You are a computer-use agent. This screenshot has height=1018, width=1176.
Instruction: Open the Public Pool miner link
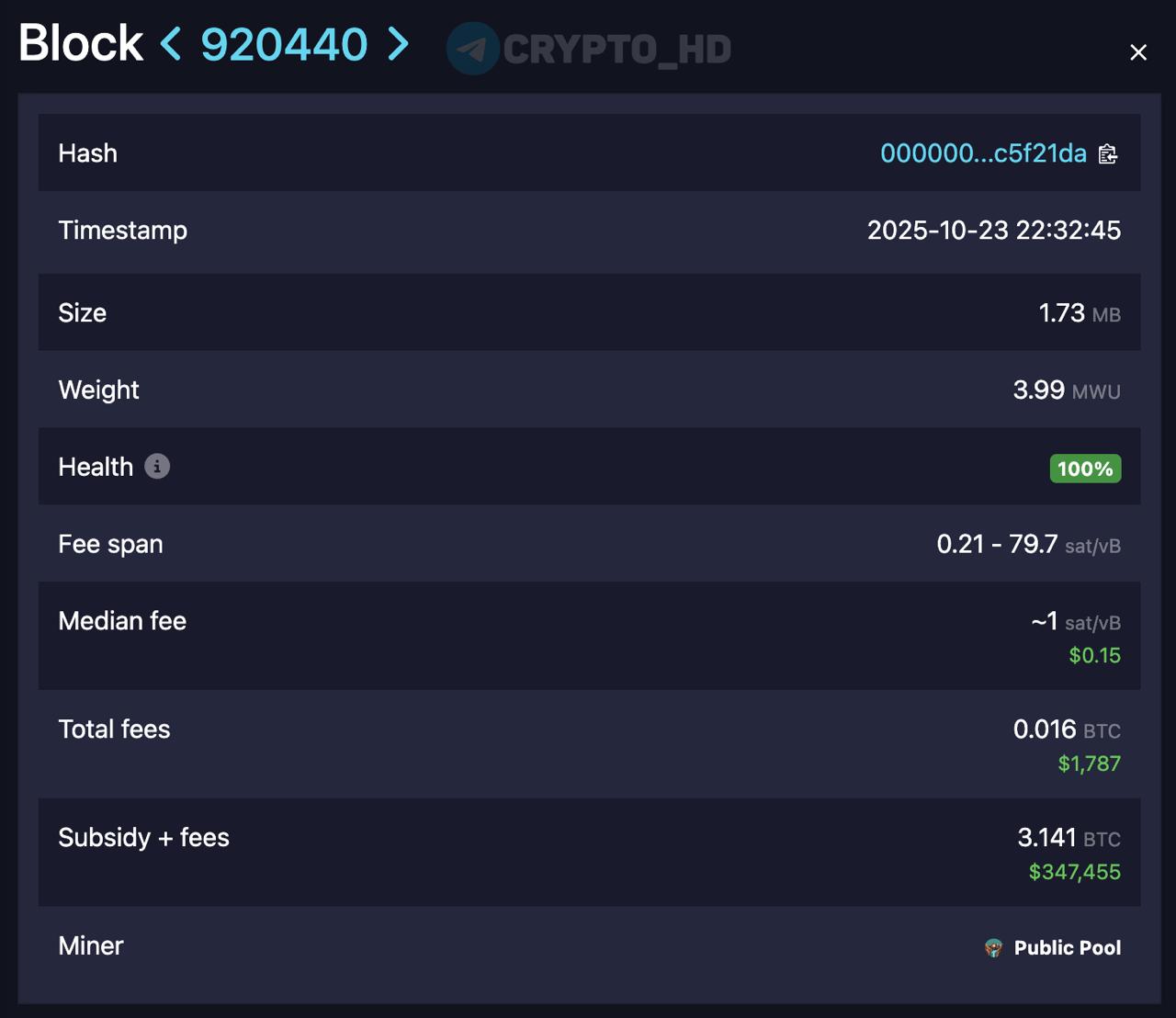(1067, 948)
